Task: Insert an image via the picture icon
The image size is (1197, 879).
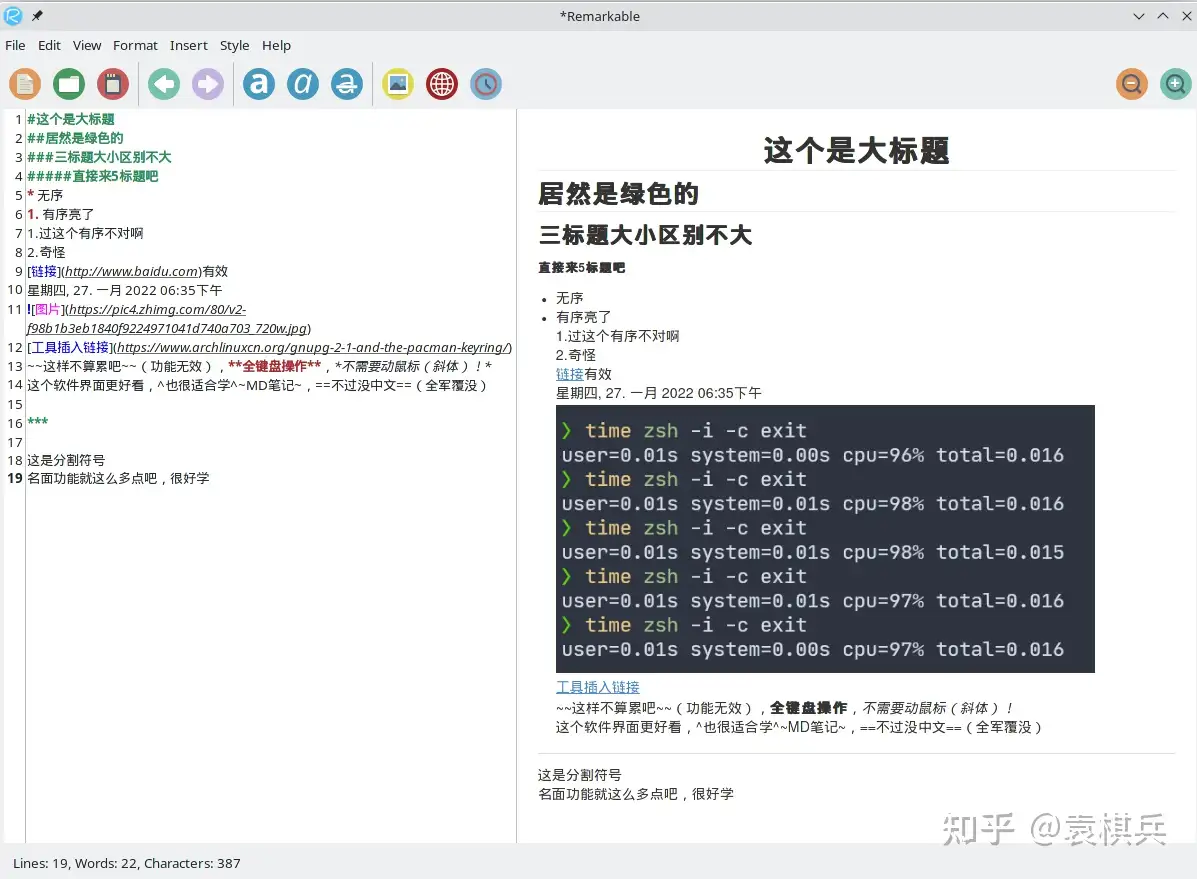Action: tap(398, 84)
